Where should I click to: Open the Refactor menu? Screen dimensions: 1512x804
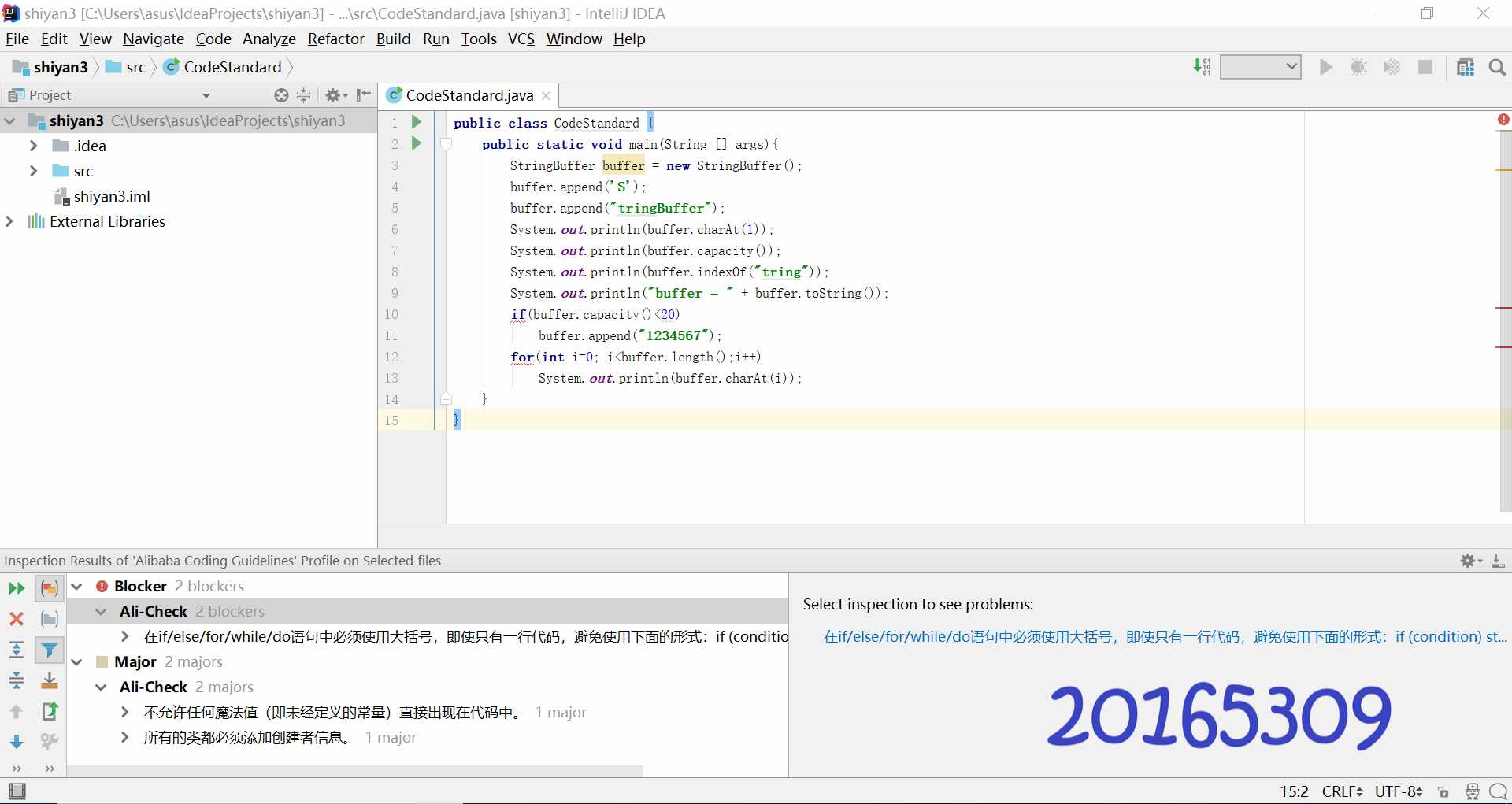pyautogui.click(x=336, y=39)
